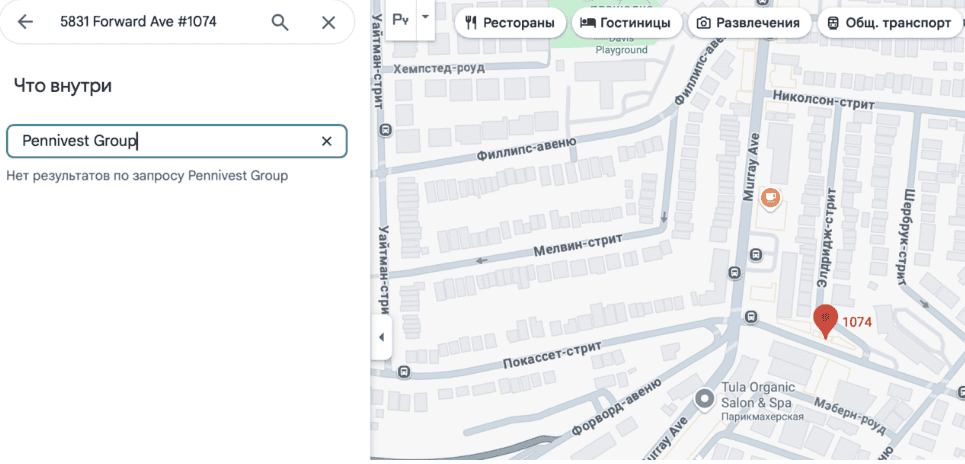Click the Развлечения filter button

coord(748,22)
